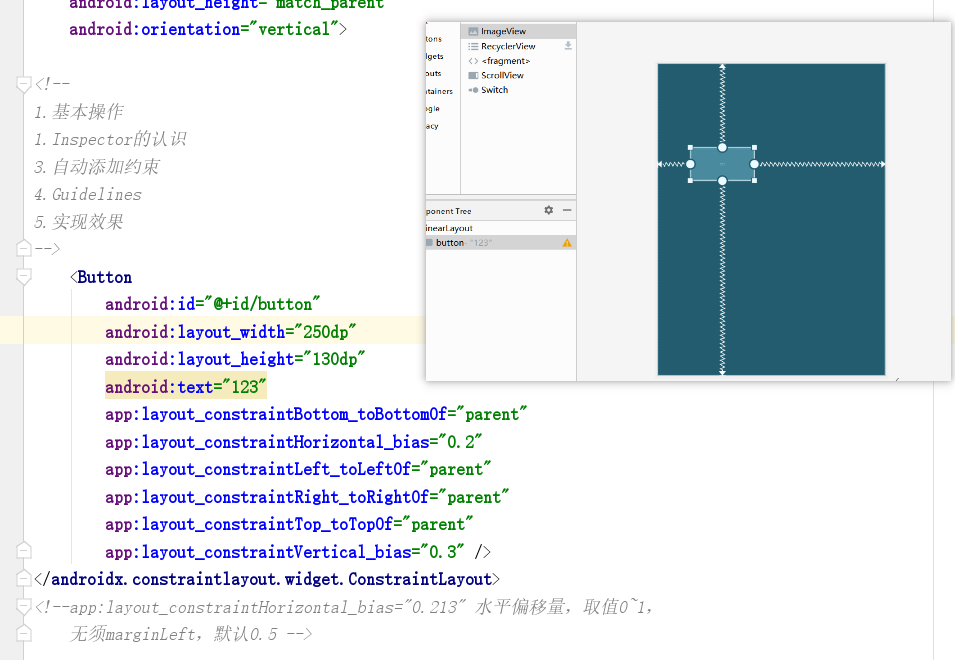Click the warning icon on button row
955x660 pixels.
pos(567,243)
